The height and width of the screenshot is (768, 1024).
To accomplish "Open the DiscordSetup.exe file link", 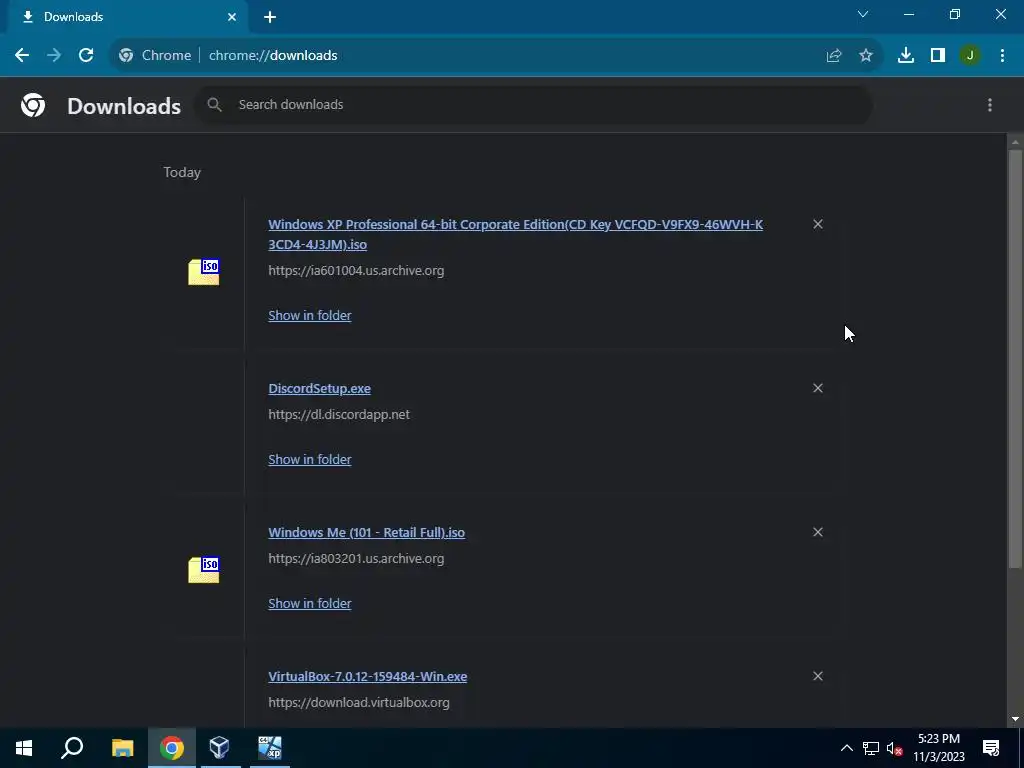I will 319,389.
